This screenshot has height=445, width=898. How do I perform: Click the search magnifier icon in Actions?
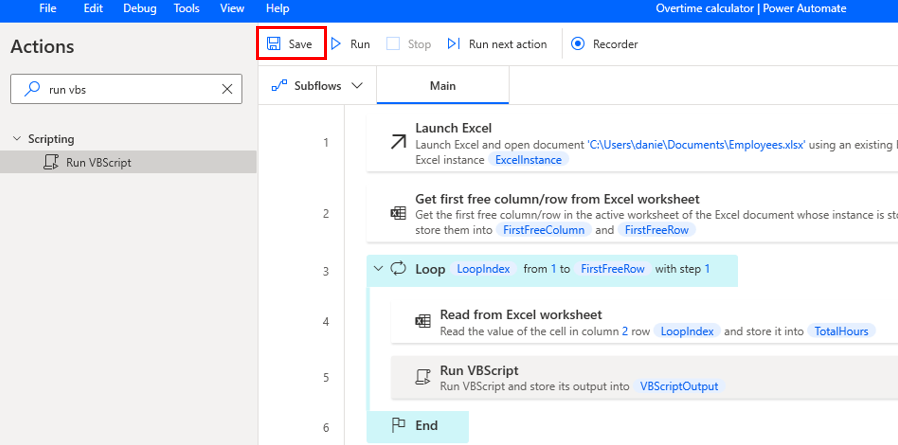(x=34, y=89)
